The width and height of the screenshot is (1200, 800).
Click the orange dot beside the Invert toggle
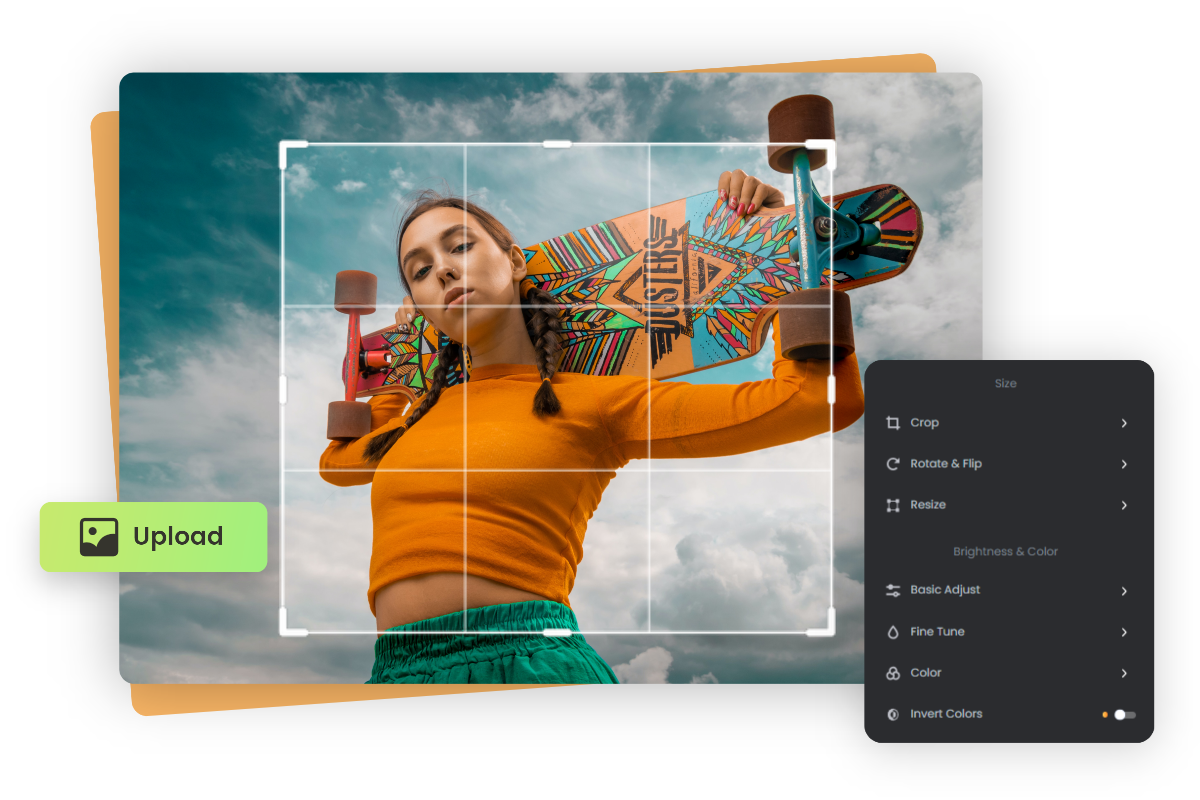point(1105,714)
